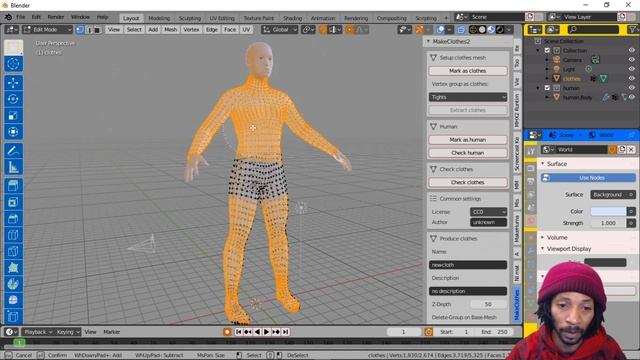Screen dimensions: 640x360
Task: Select the Rotate tool
Action: (13, 99)
